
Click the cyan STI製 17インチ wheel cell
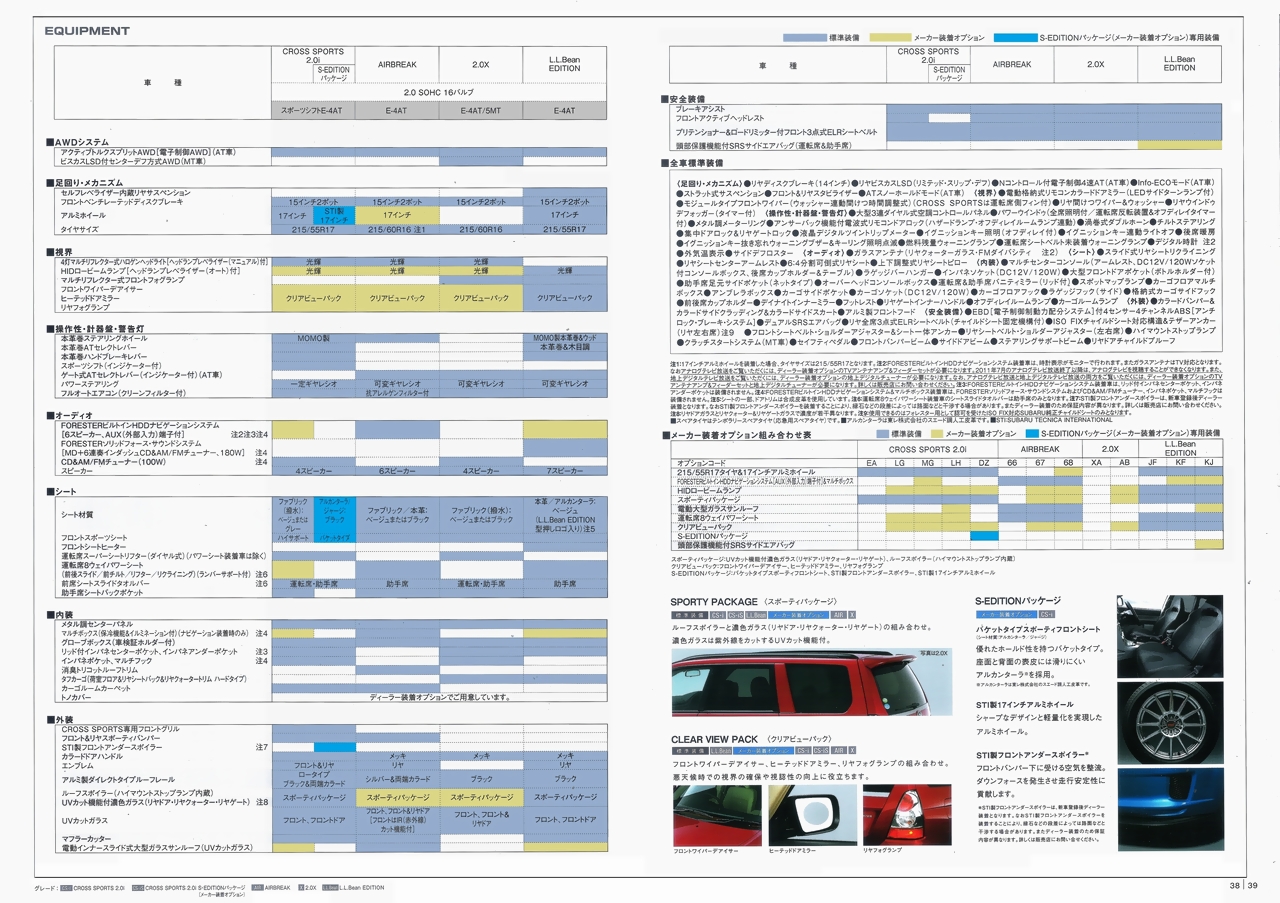333,215
